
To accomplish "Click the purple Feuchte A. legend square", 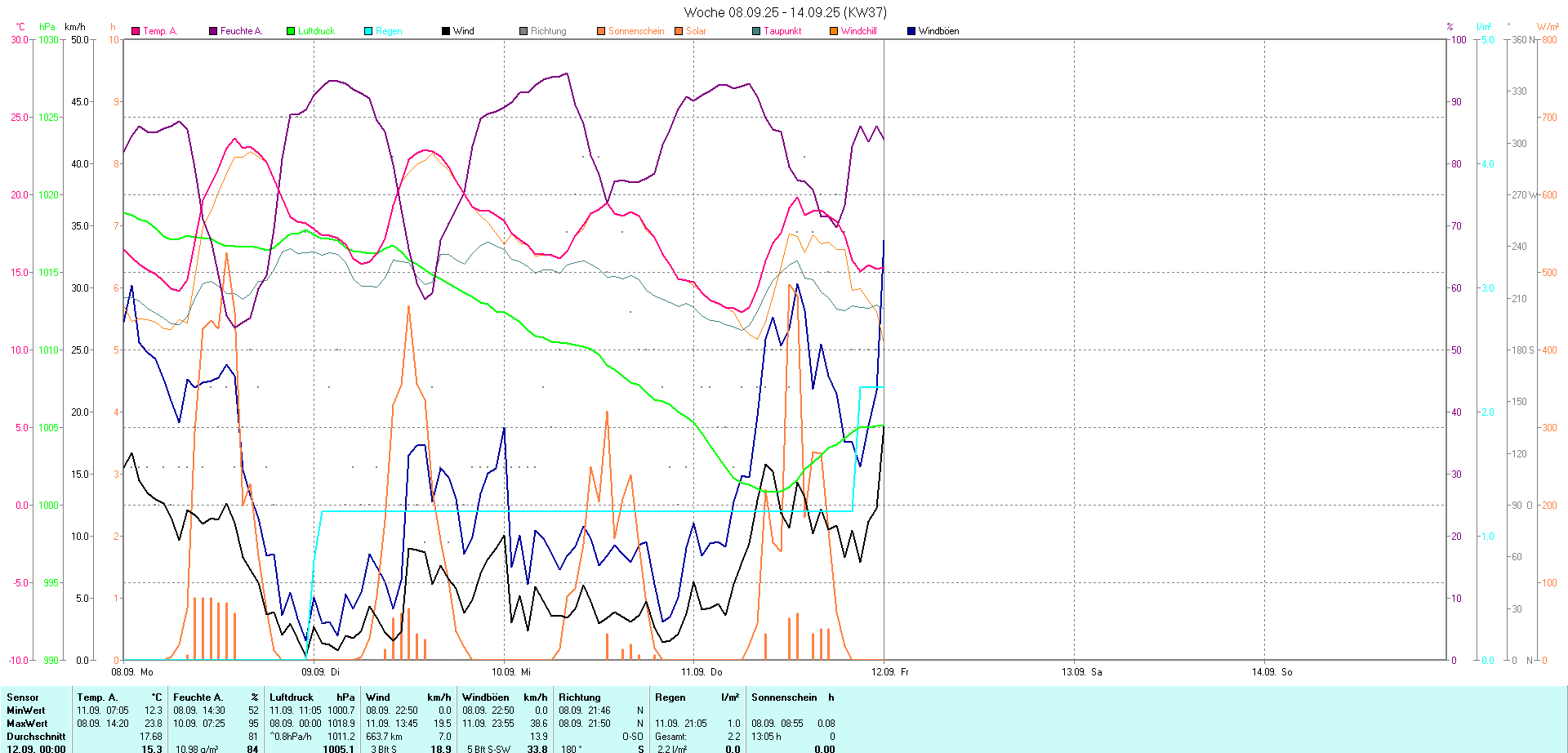I will coord(213,31).
